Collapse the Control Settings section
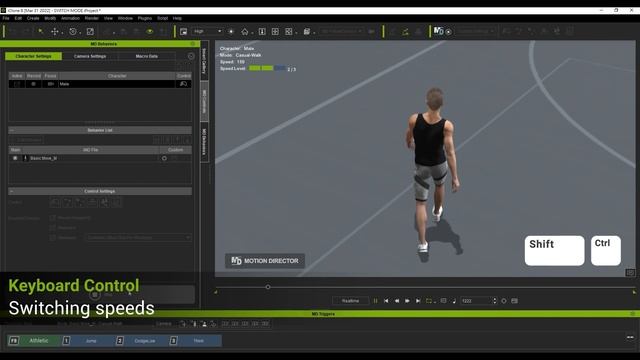The height and width of the screenshot is (360, 640). pos(12,191)
